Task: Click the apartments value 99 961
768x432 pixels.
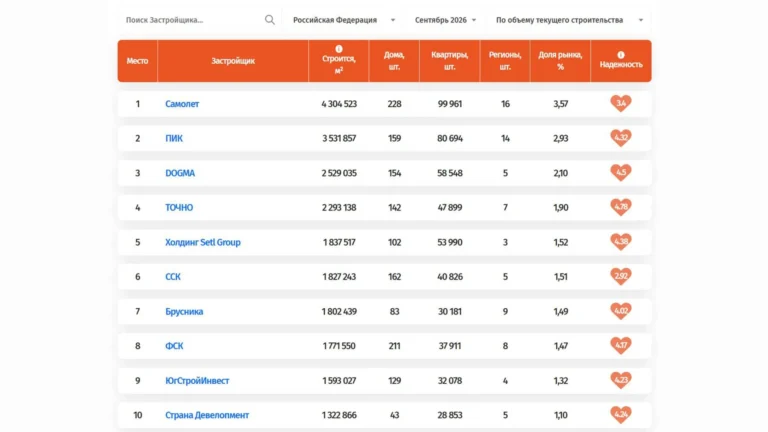Action: [x=450, y=104]
